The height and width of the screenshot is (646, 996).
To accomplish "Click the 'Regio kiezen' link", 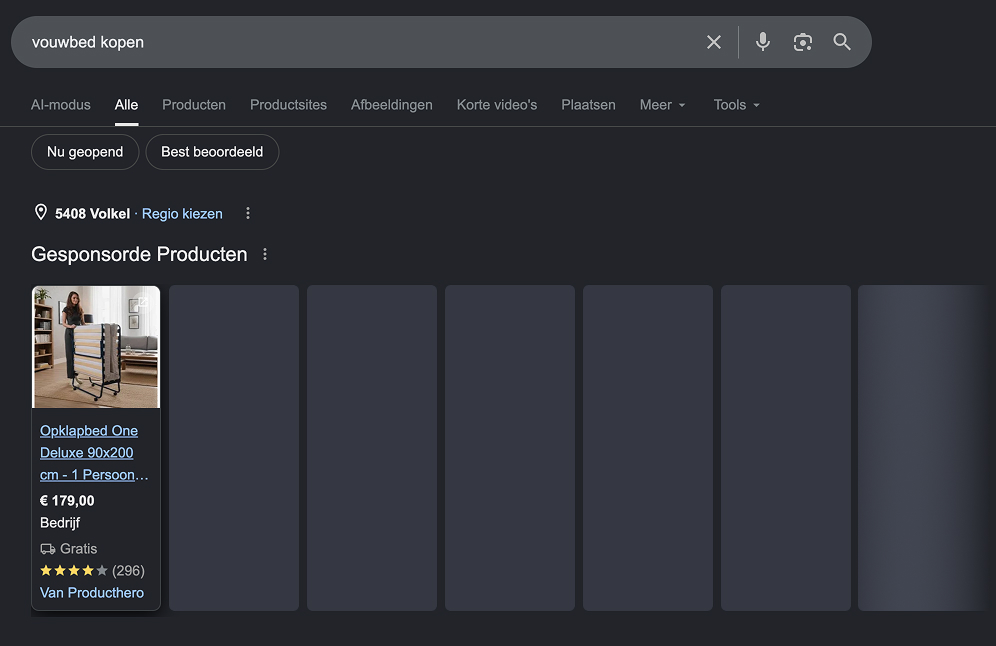I will pyautogui.click(x=182, y=213).
